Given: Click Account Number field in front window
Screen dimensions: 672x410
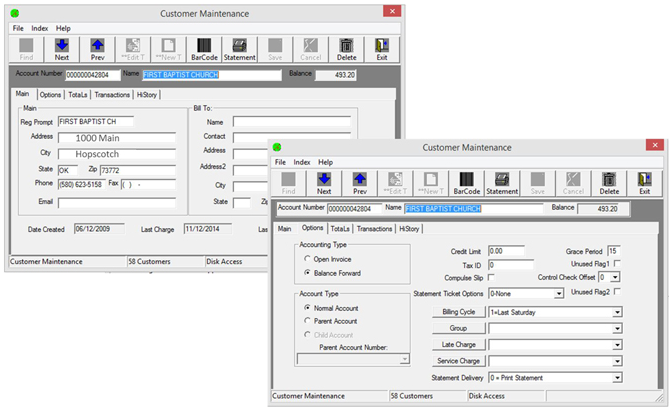Looking at the screenshot, I should tap(354, 209).
